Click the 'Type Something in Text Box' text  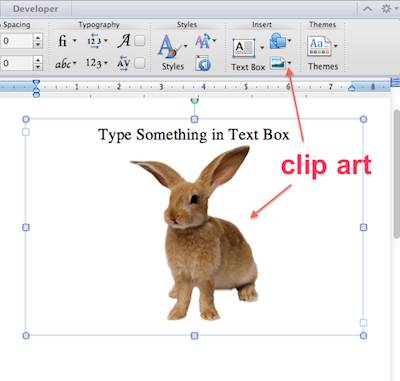(x=194, y=135)
